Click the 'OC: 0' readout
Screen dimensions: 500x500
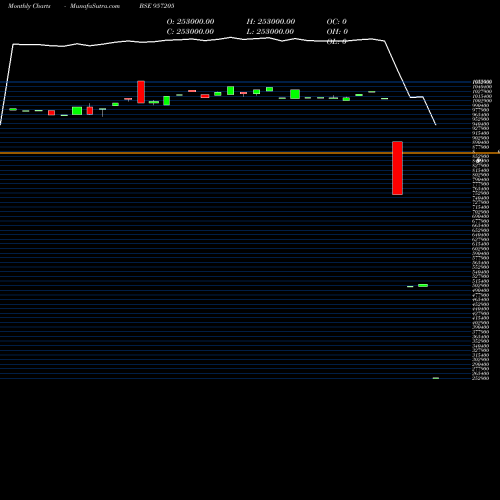point(337,21)
